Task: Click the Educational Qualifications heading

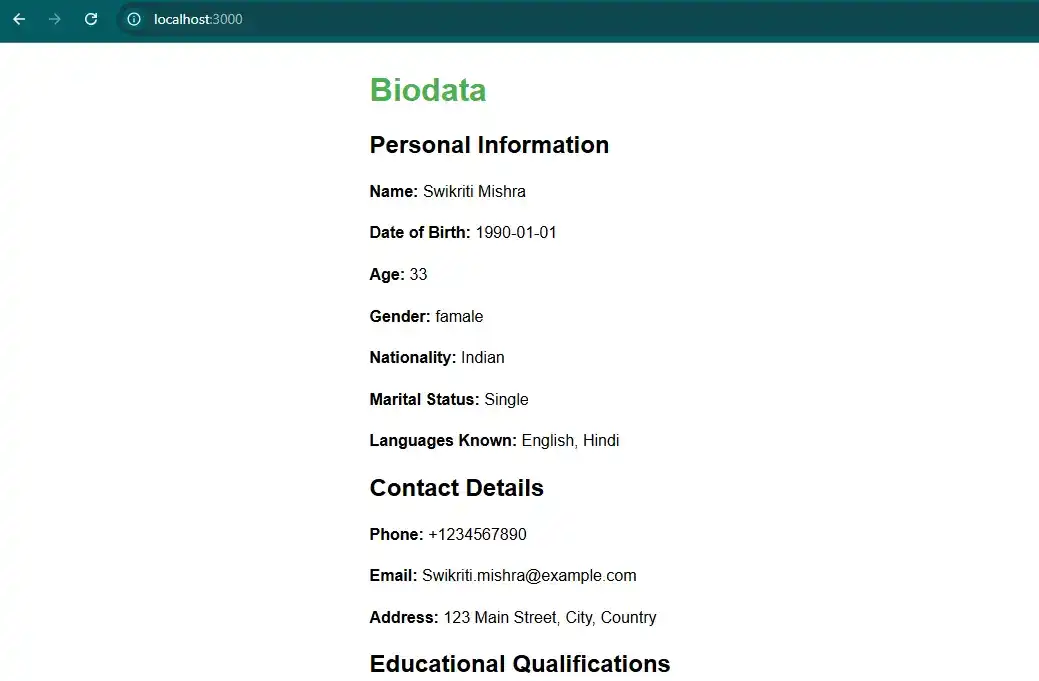Action: click(520, 664)
